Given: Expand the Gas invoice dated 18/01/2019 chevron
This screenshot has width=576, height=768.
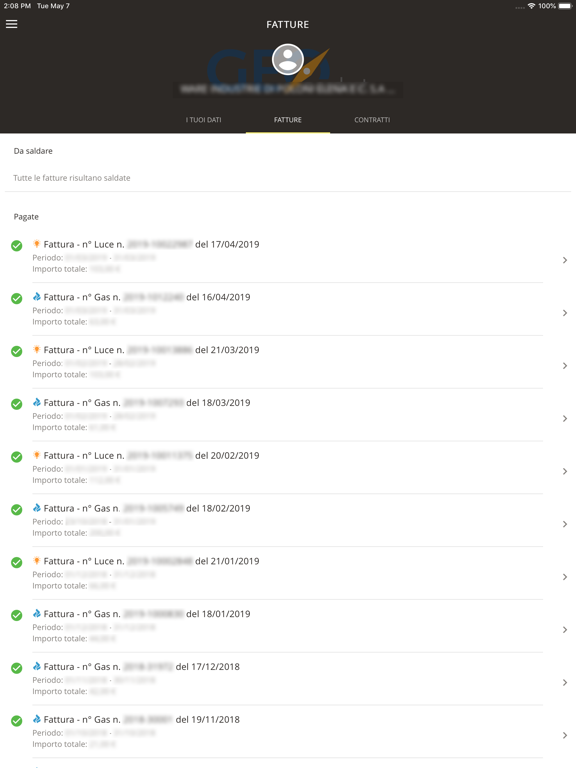Looking at the screenshot, I should pyautogui.click(x=565, y=630).
